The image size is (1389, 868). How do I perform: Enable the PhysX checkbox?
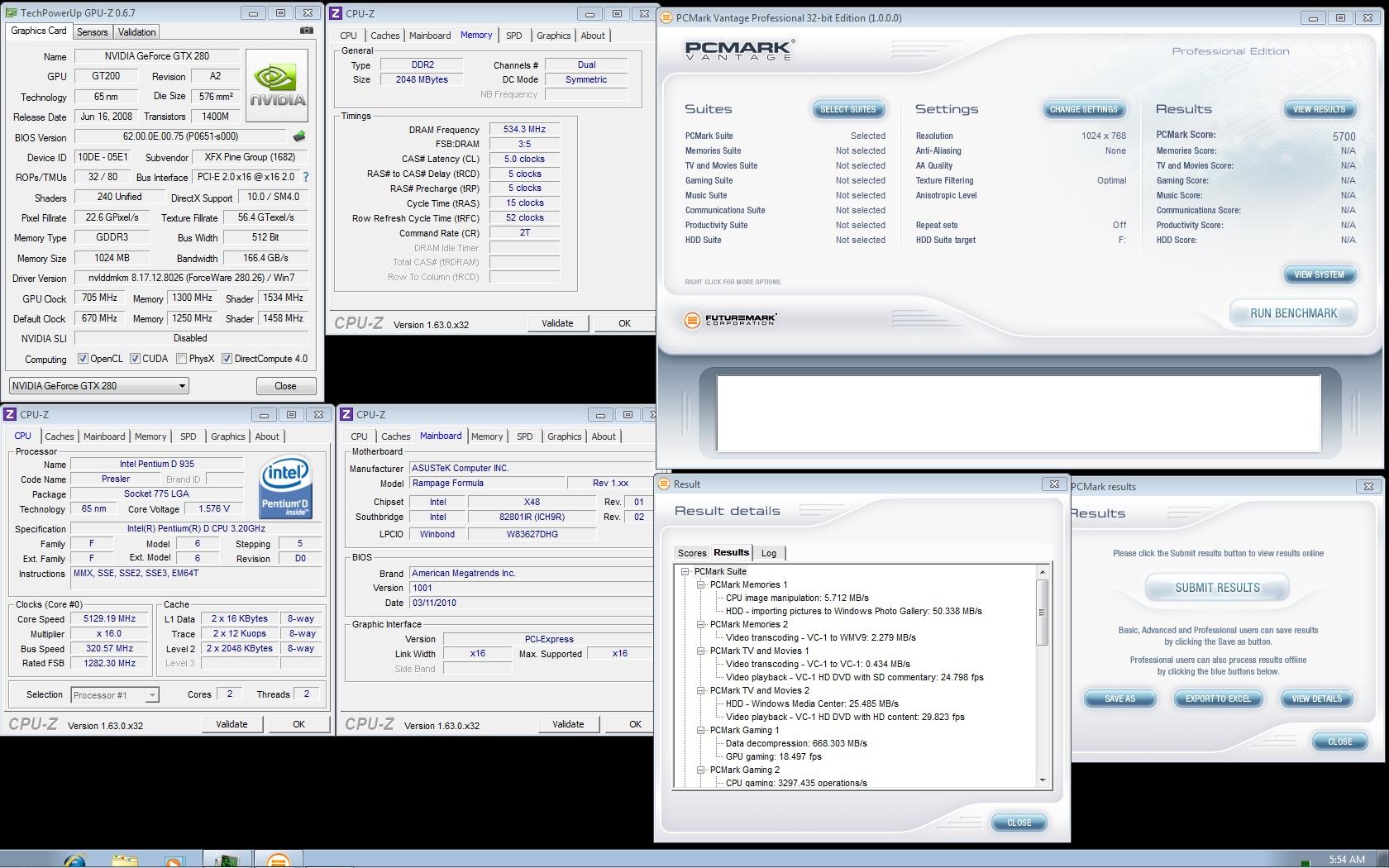(181, 359)
